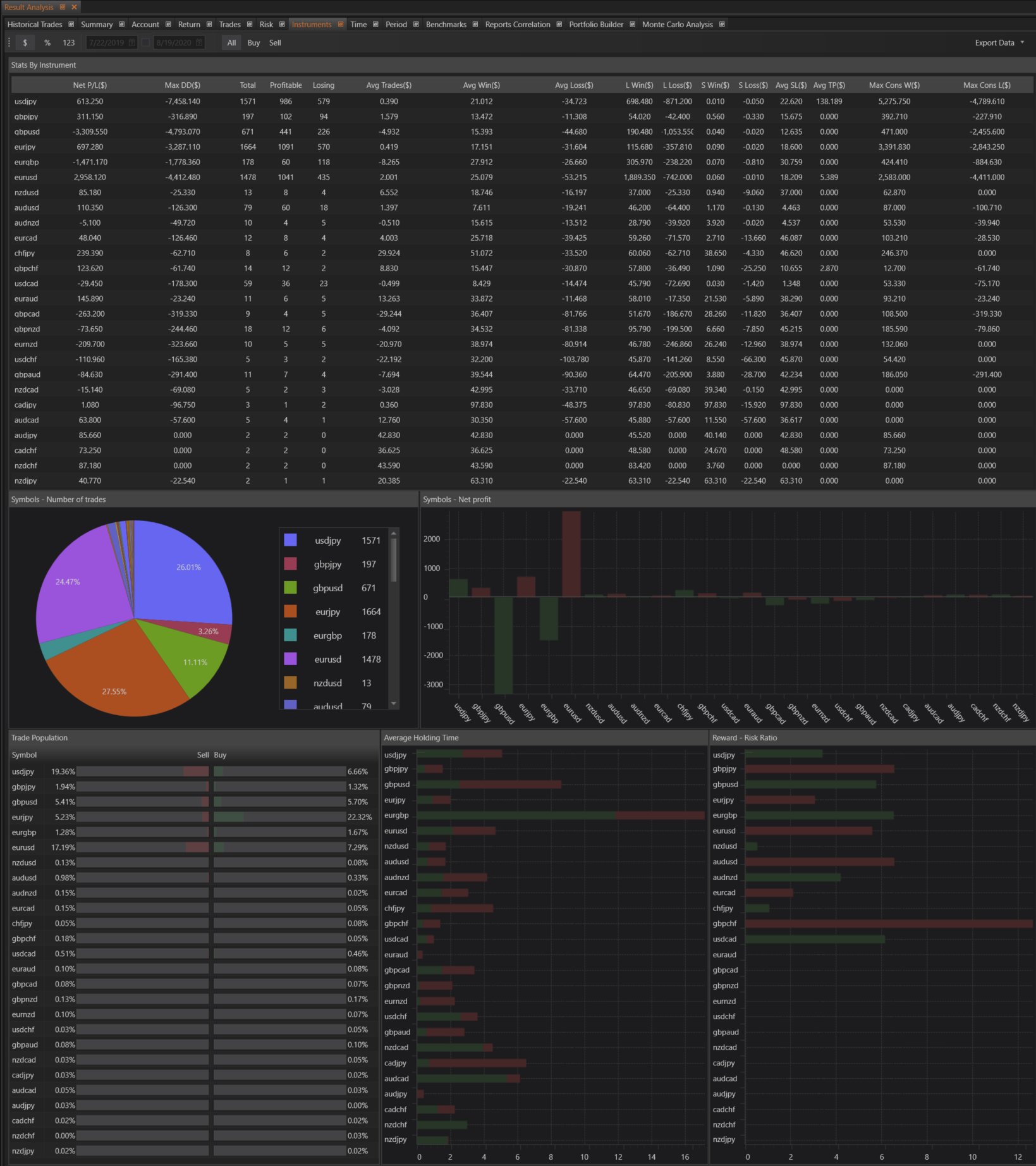Click the float icon on Result Analysis title
This screenshot has width=1036, height=1166.
tap(63, 7)
